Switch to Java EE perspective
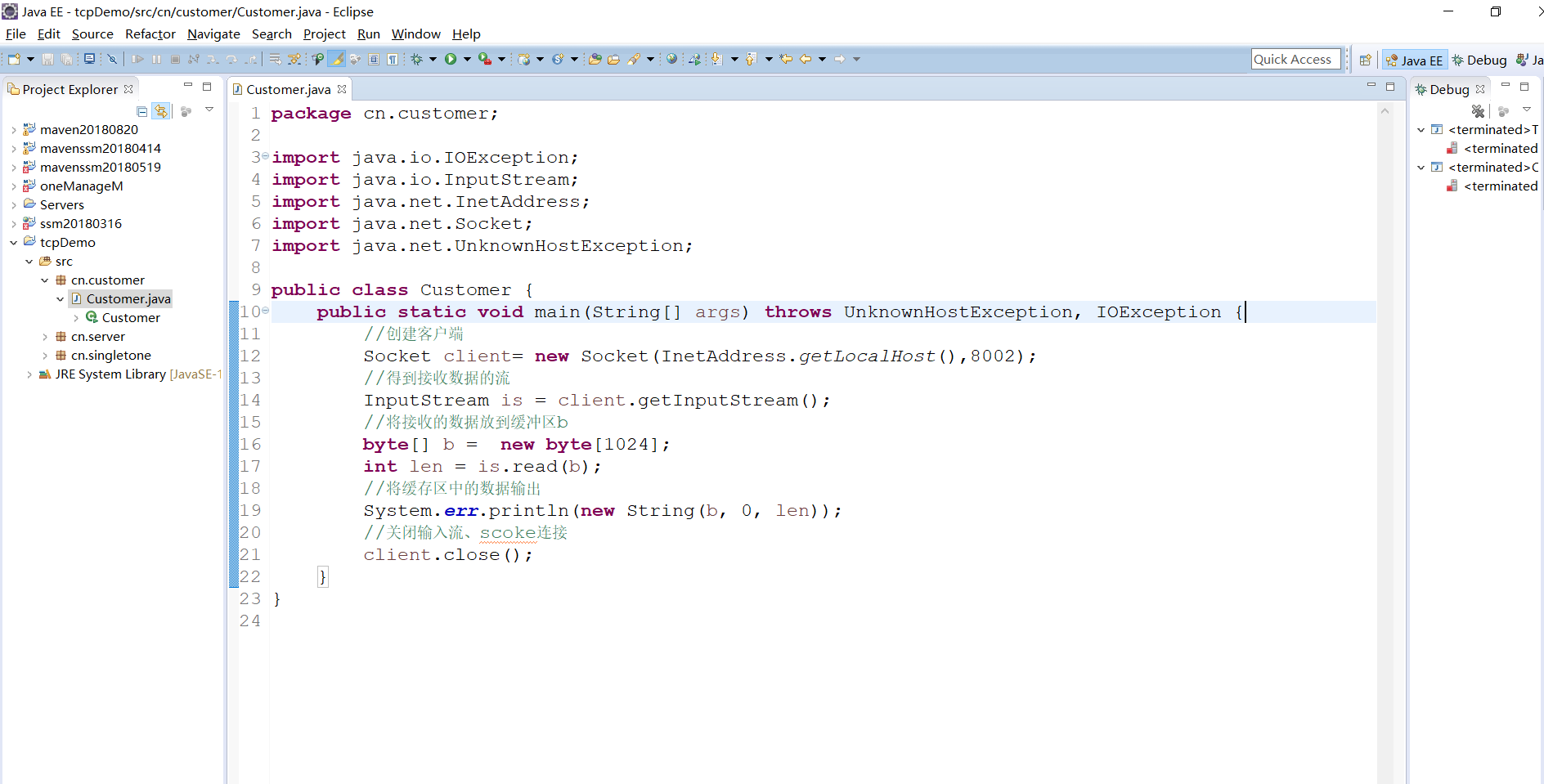This screenshot has height=784, width=1544. (1414, 60)
